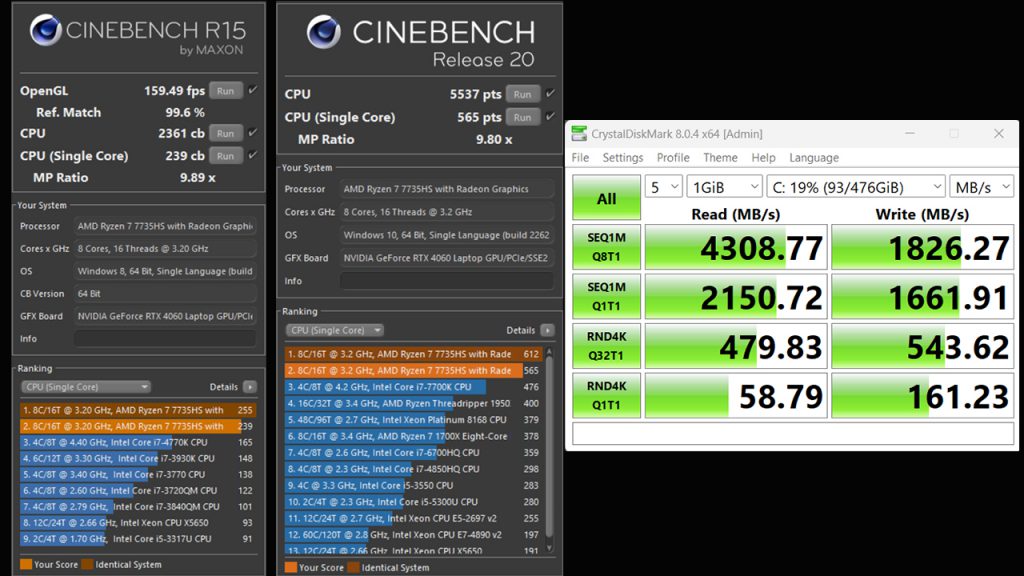
Task: Click the Cinebench Release 20 logo icon
Action: click(x=324, y=32)
